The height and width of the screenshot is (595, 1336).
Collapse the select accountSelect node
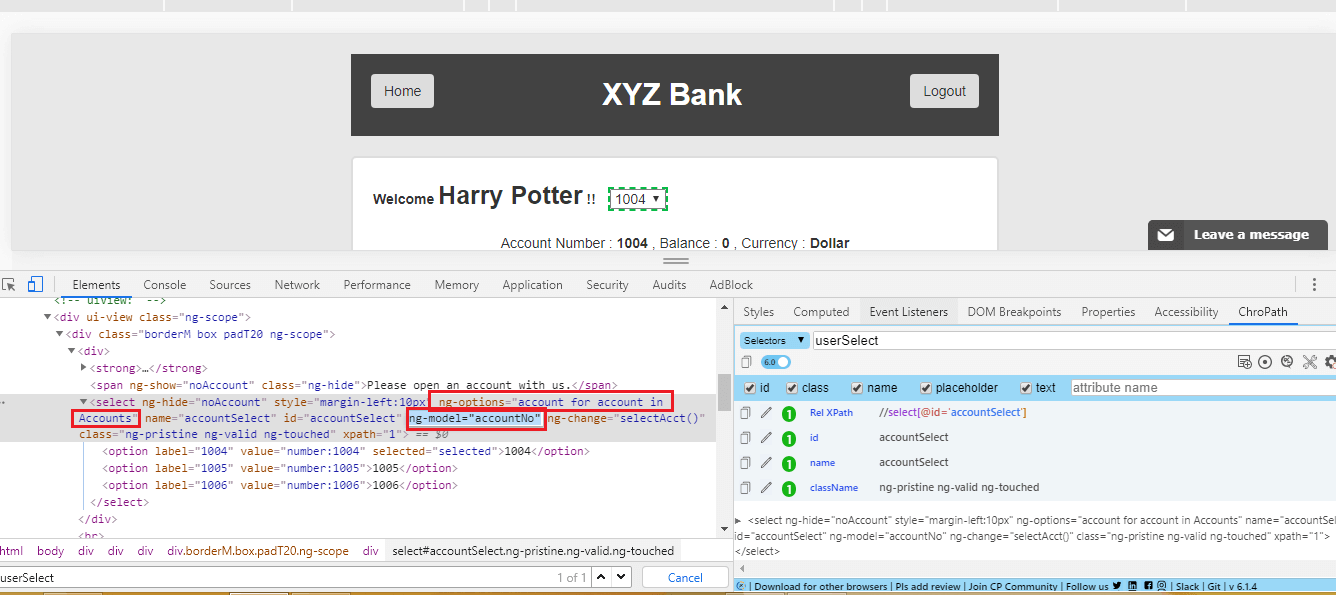[x=83, y=402]
